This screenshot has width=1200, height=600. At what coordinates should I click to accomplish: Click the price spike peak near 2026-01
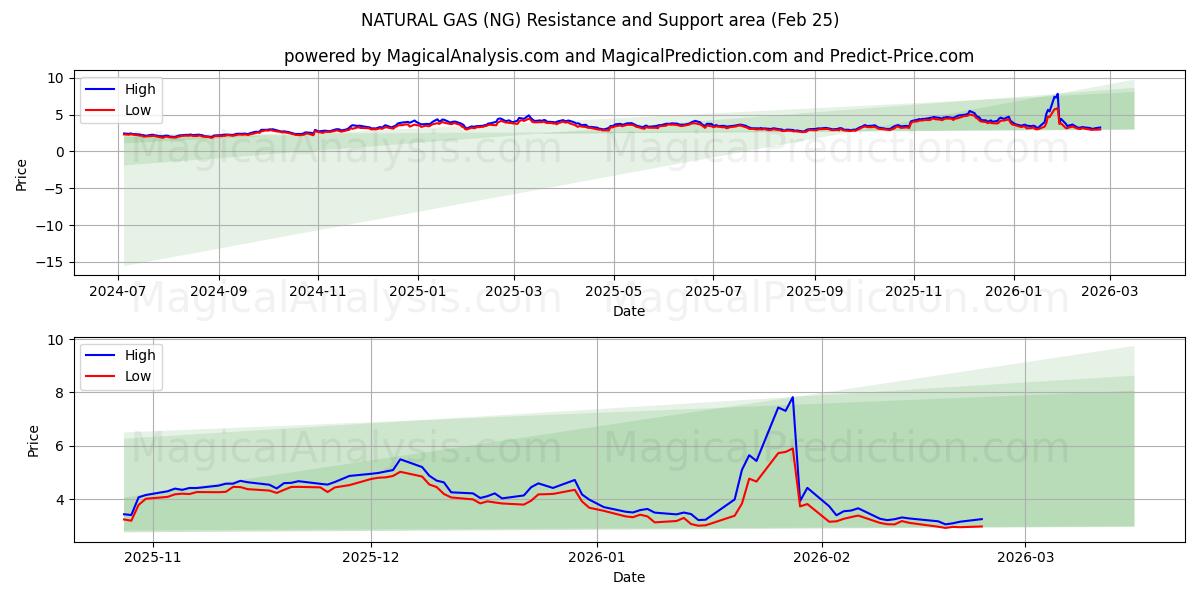pyautogui.click(x=1056, y=93)
